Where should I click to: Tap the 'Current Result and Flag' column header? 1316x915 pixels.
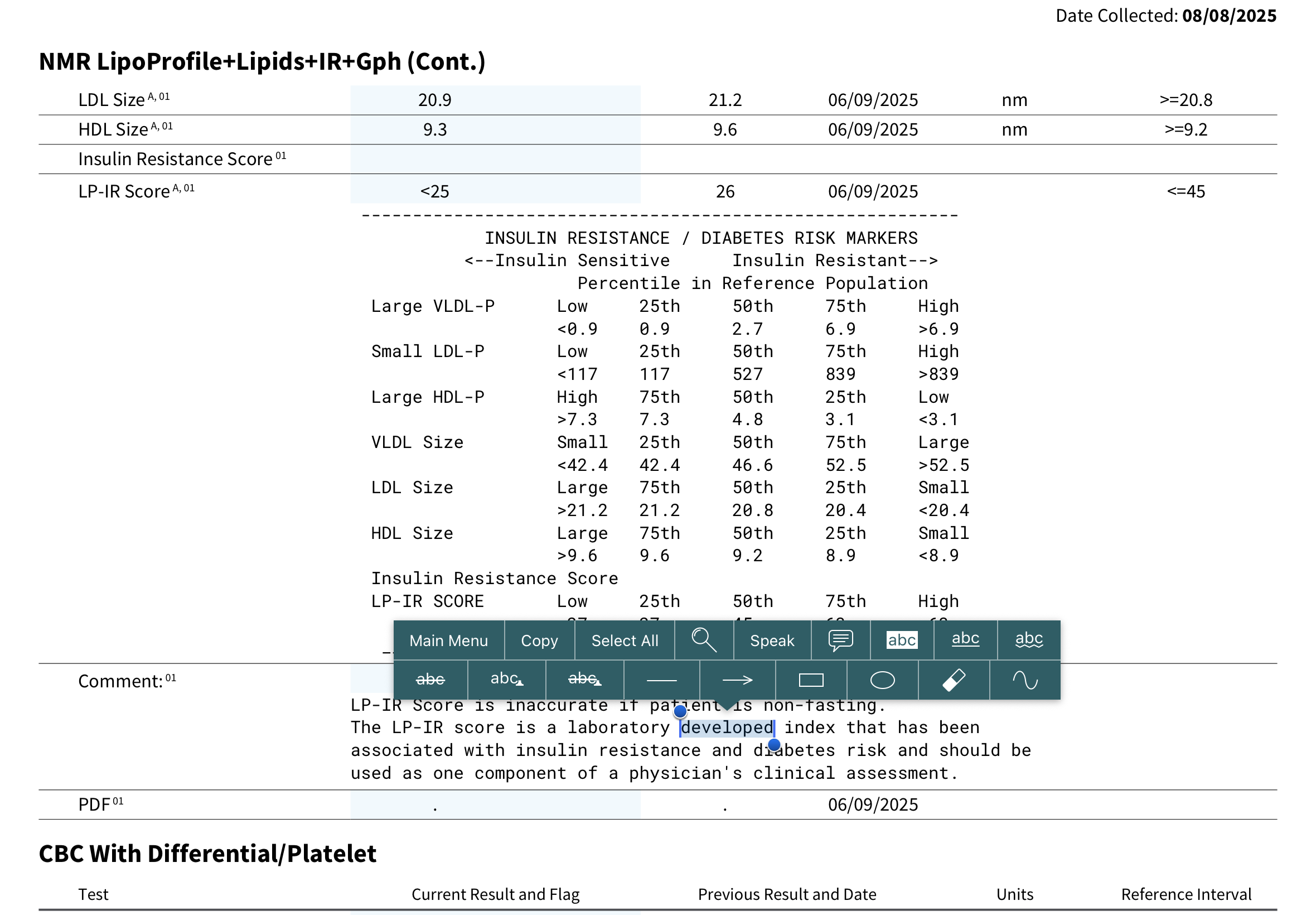coord(495,894)
